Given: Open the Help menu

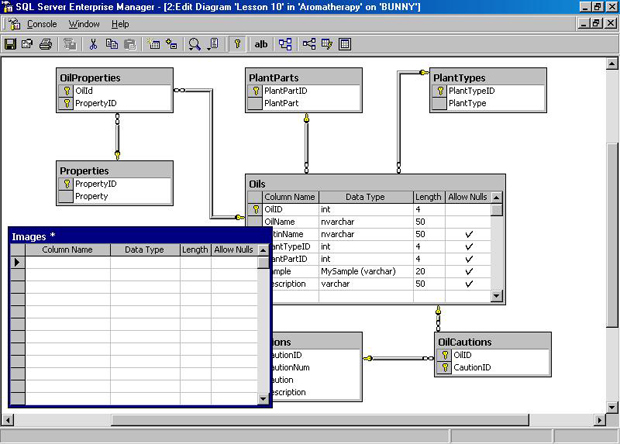Looking at the screenshot, I should (x=120, y=23).
